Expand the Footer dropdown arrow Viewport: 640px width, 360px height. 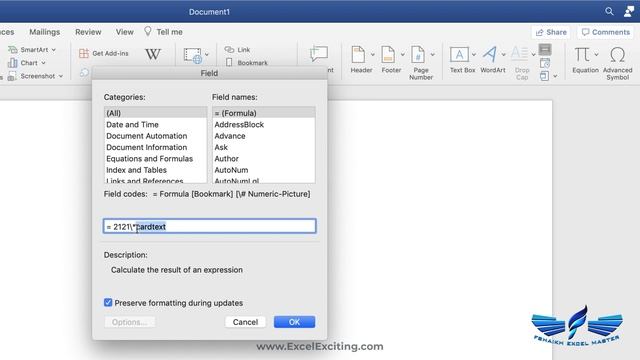point(402,54)
